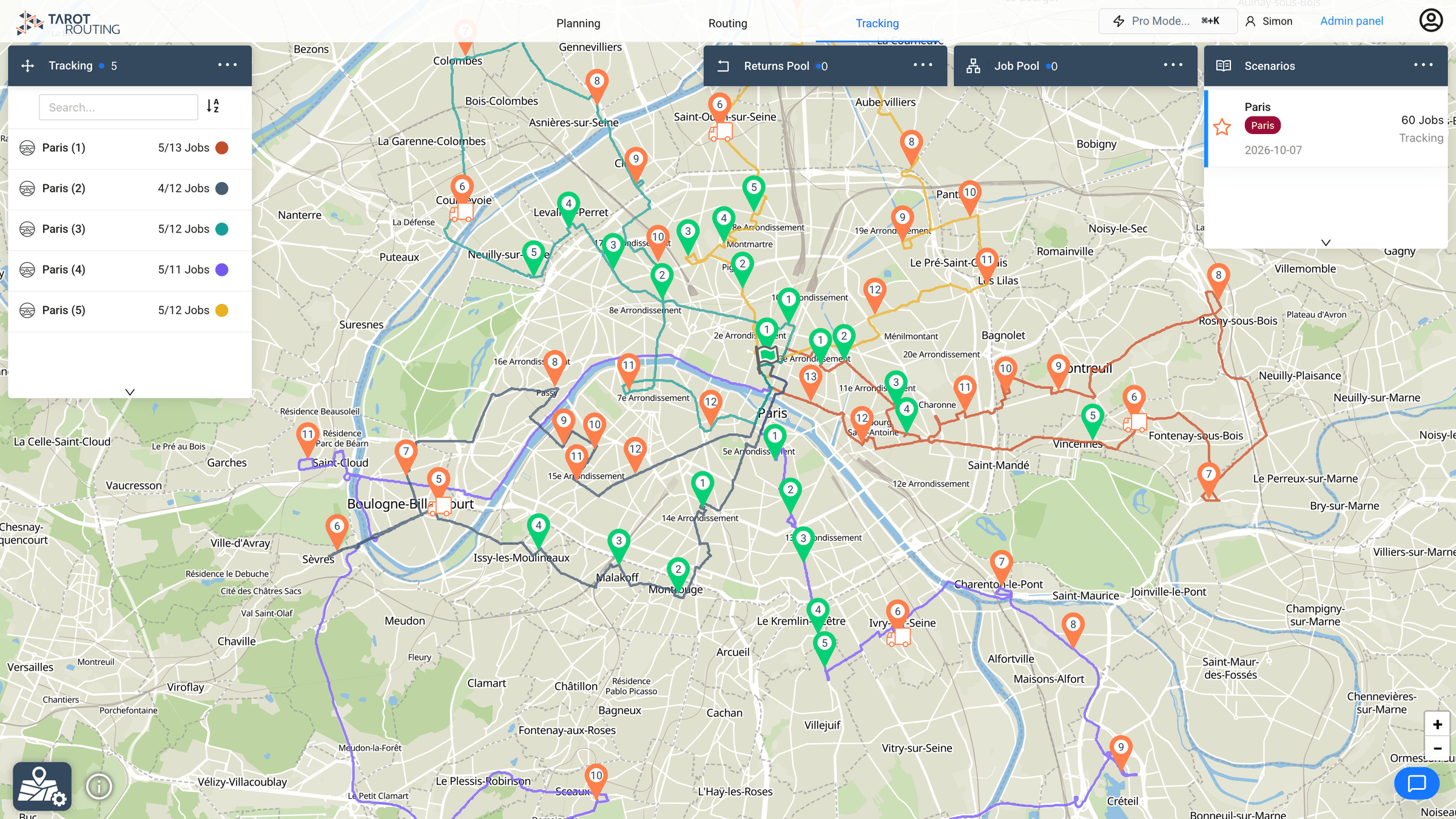The image size is (1456, 819).
Task: Click the Paris (3) teal color dot
Action: pos(222,229)
